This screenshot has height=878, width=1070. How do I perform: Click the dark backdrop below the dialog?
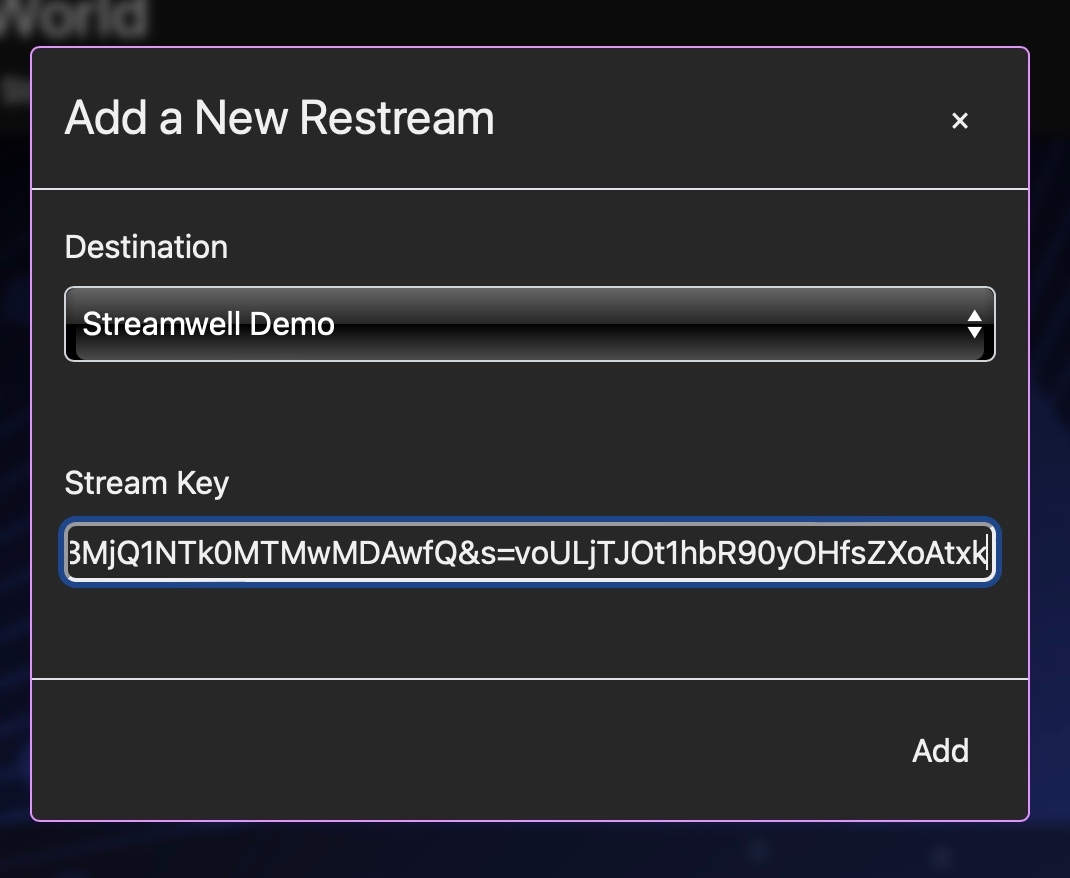point(530,850)
